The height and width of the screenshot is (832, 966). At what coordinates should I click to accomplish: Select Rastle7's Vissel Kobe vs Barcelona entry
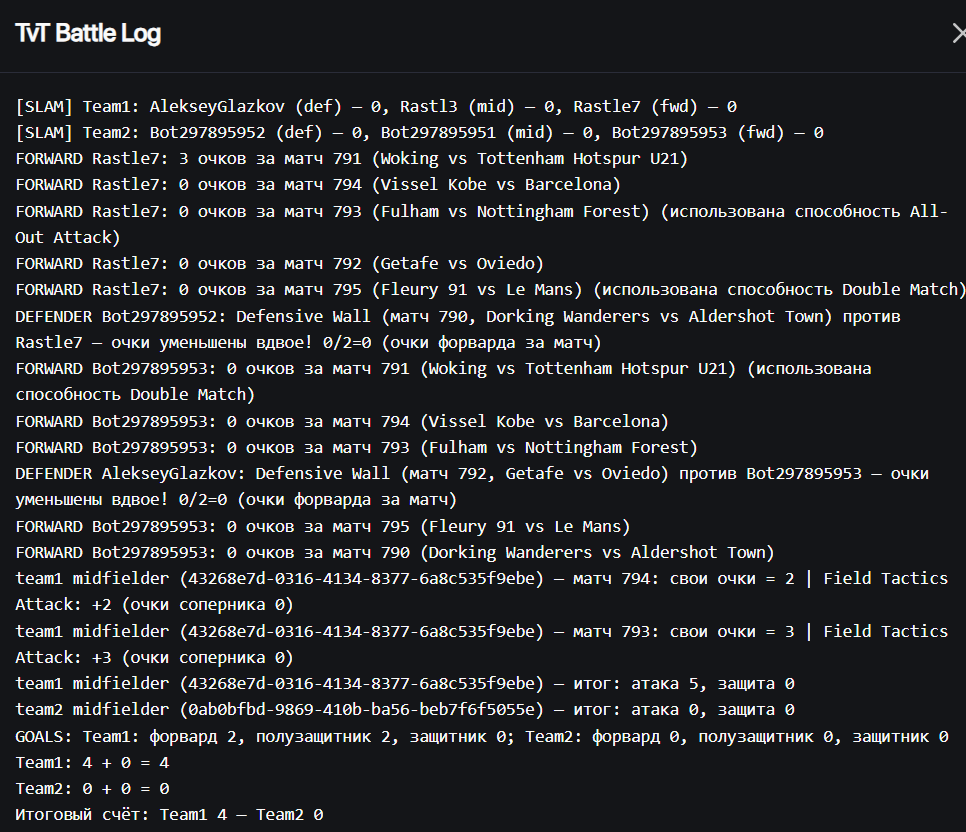coord(318,184)
